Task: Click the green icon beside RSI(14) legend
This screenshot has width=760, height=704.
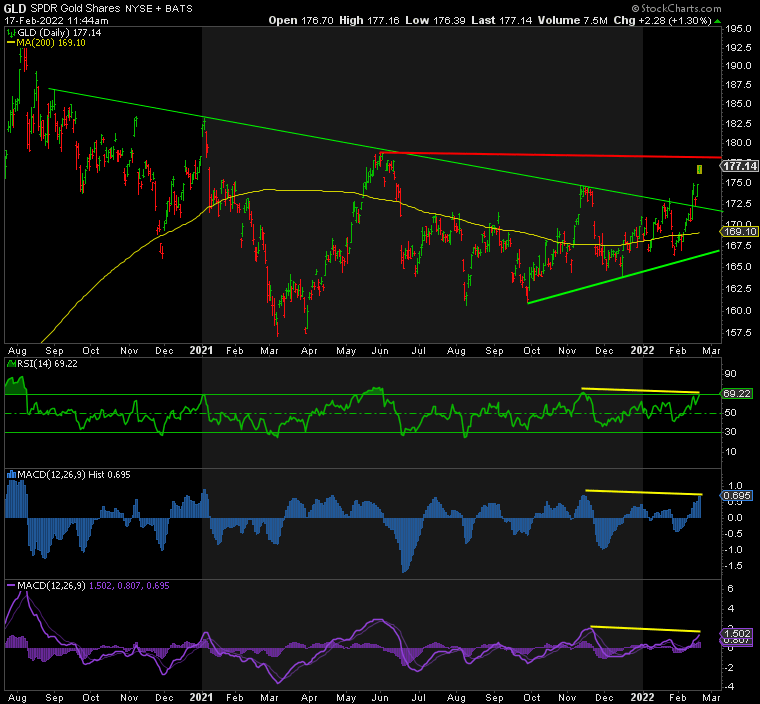Action: (11, 364)
